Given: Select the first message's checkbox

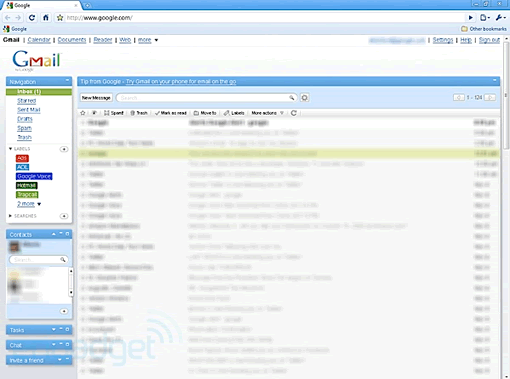Looking at the screenshot, I should 83,123.
